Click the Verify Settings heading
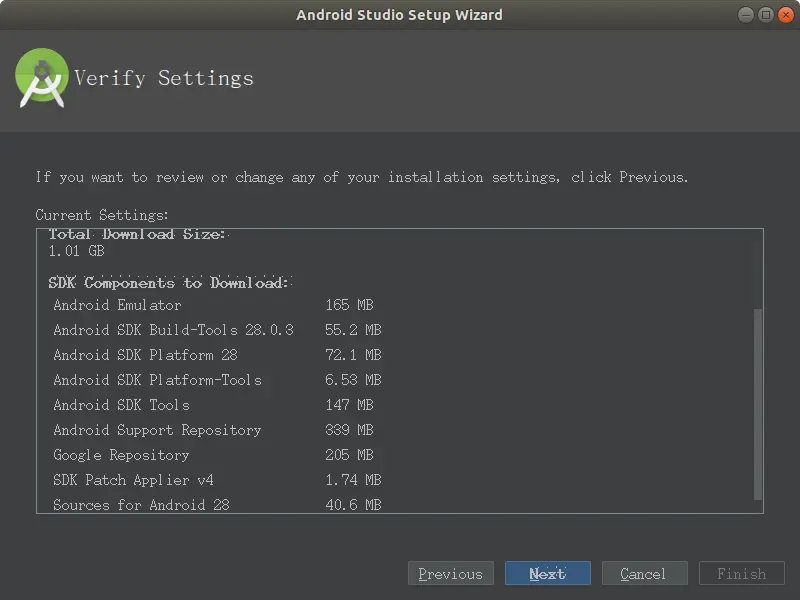 coord(164,78)
